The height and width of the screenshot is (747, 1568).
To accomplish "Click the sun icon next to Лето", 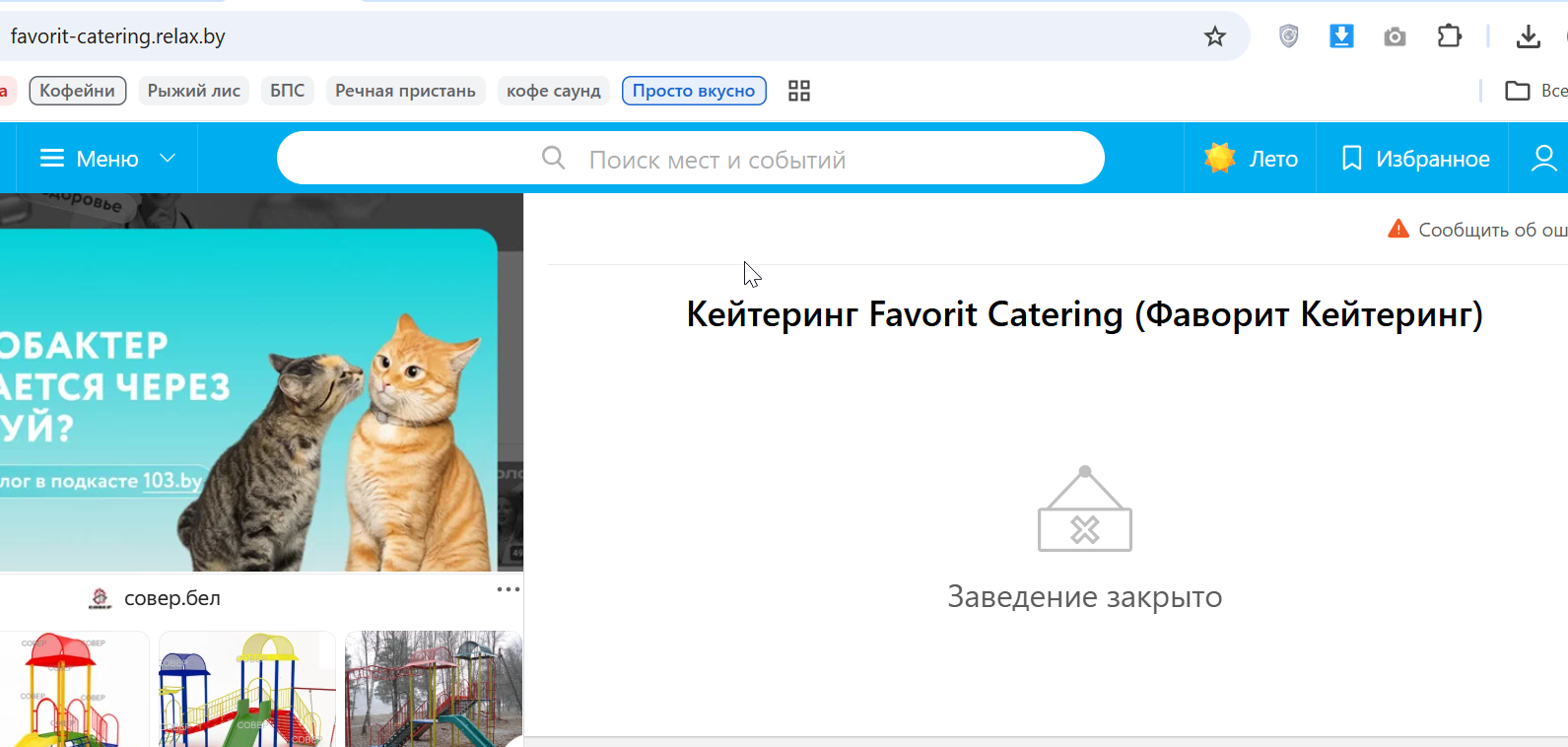I will tap(1220, 158).
